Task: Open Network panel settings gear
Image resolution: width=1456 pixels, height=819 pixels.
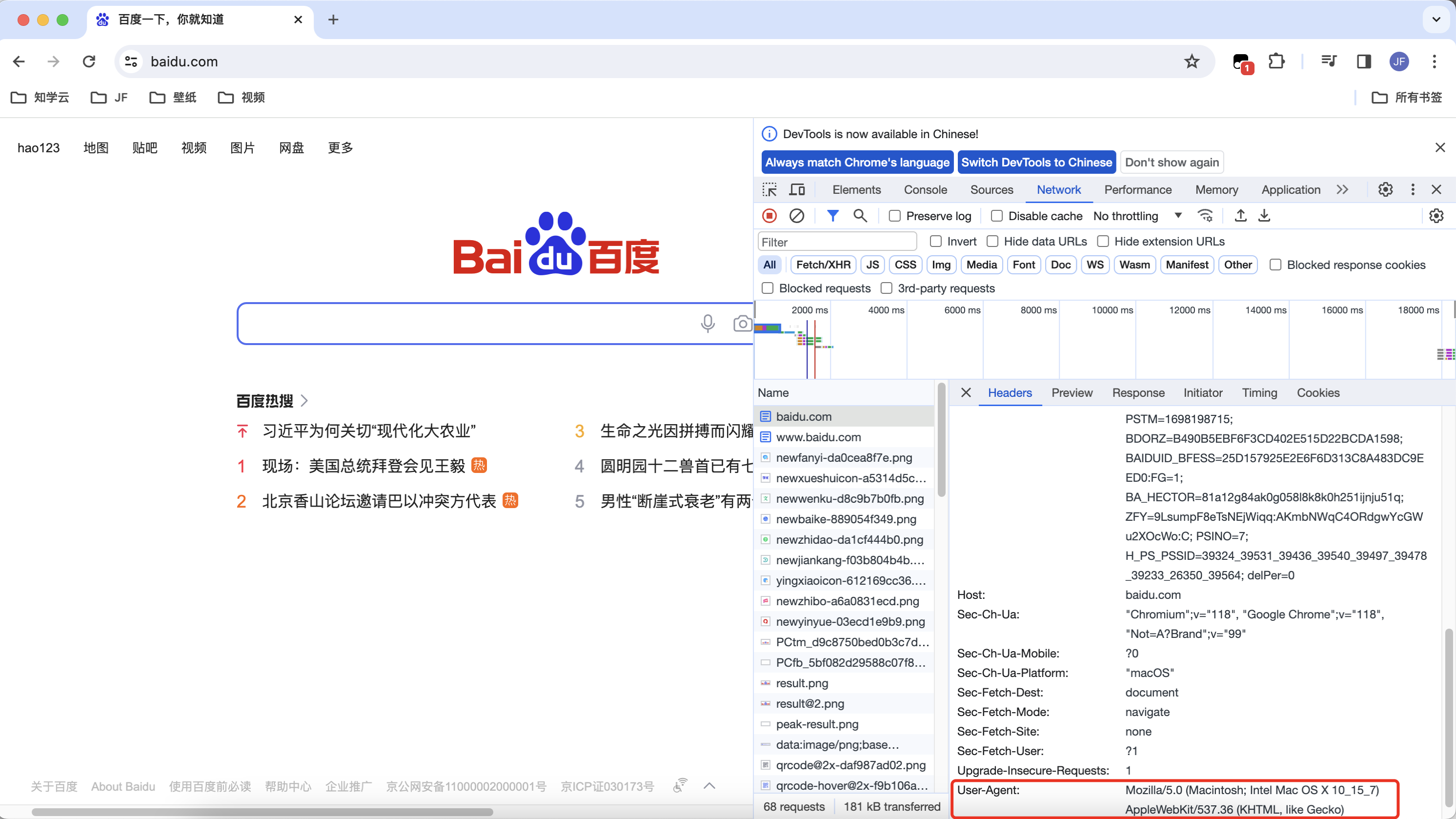Action: point(1436,216)
